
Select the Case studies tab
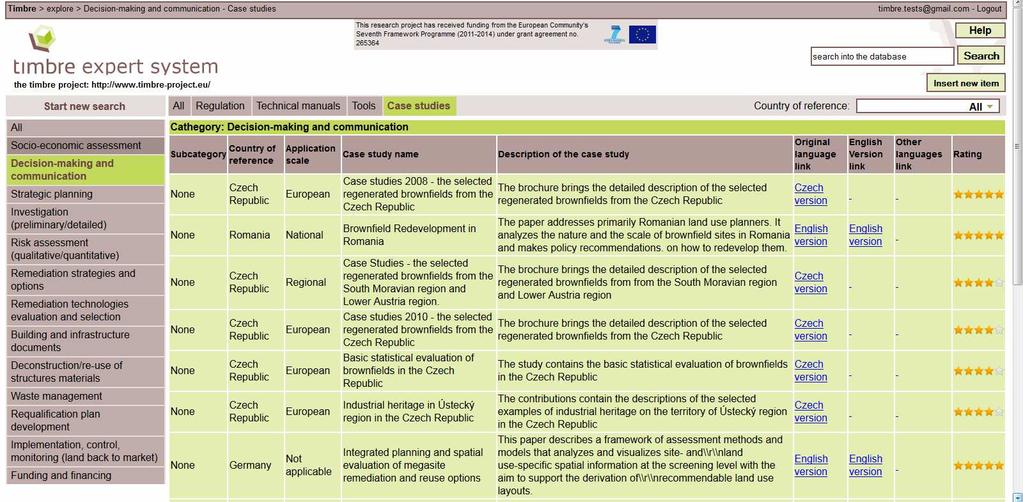click(x=418, y=106)
